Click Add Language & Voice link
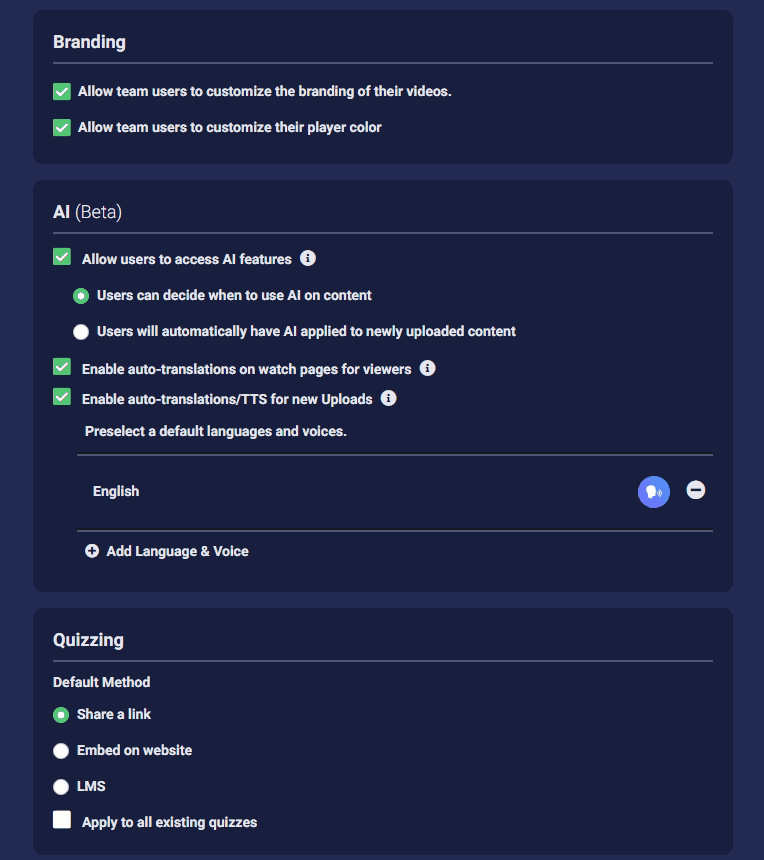Viewport: 764px width, 860px height. pyautogui.click(x=177, y=551)
